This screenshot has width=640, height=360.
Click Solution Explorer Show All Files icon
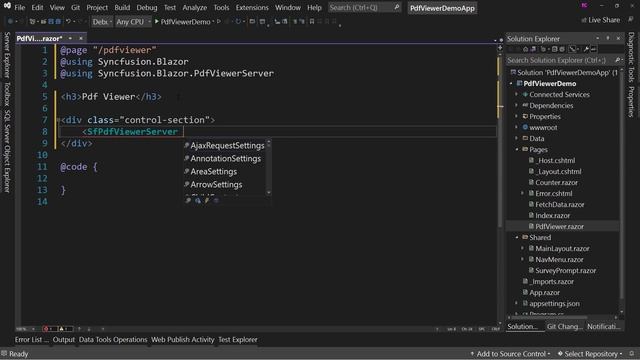click(x=562, y=49)
